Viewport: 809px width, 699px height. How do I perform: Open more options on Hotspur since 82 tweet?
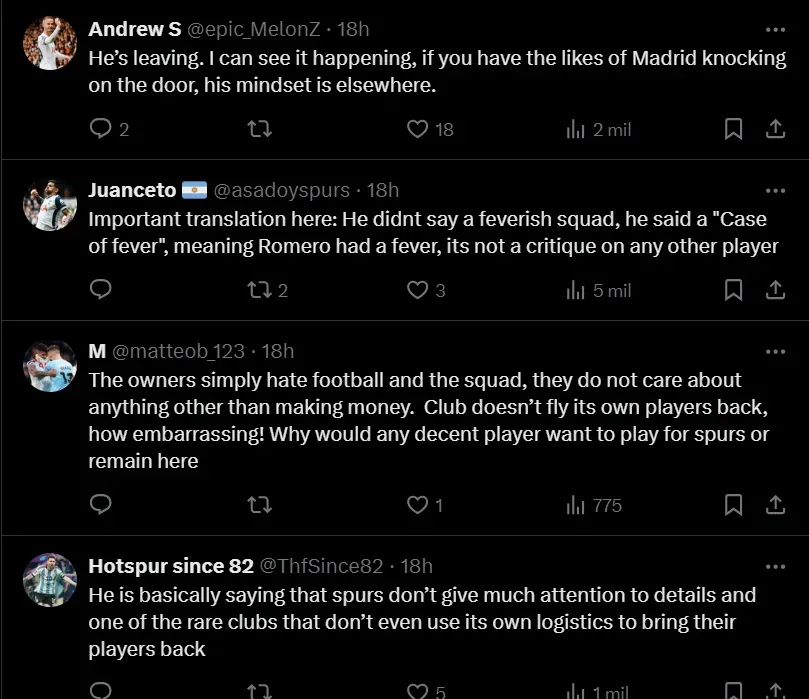point(775,566)
